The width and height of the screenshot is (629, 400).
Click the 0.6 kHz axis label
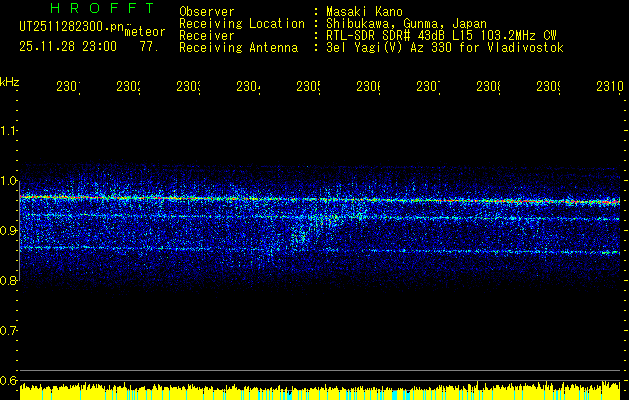(8, 380)
